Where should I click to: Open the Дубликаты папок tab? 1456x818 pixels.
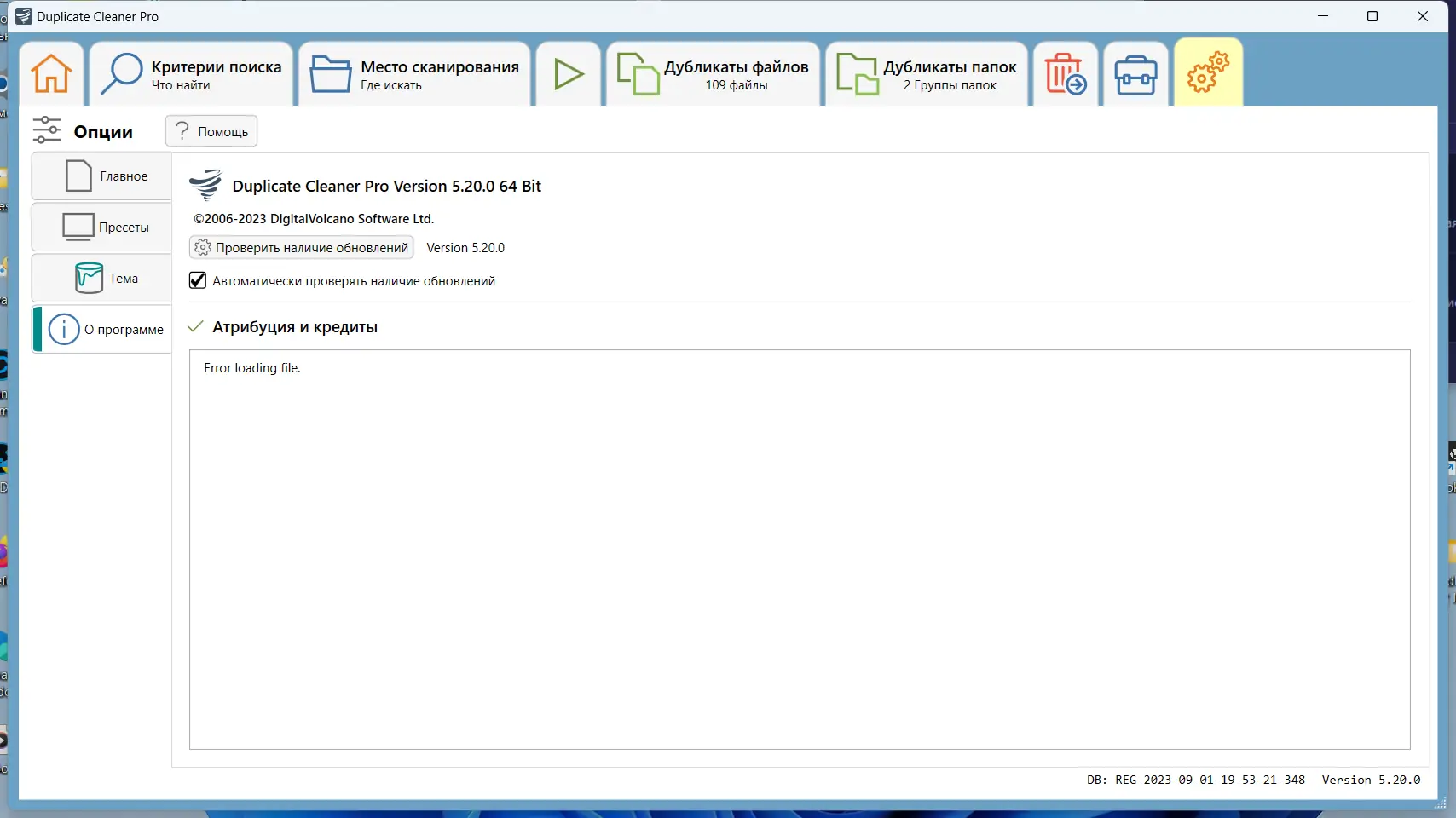pos(927,74)
